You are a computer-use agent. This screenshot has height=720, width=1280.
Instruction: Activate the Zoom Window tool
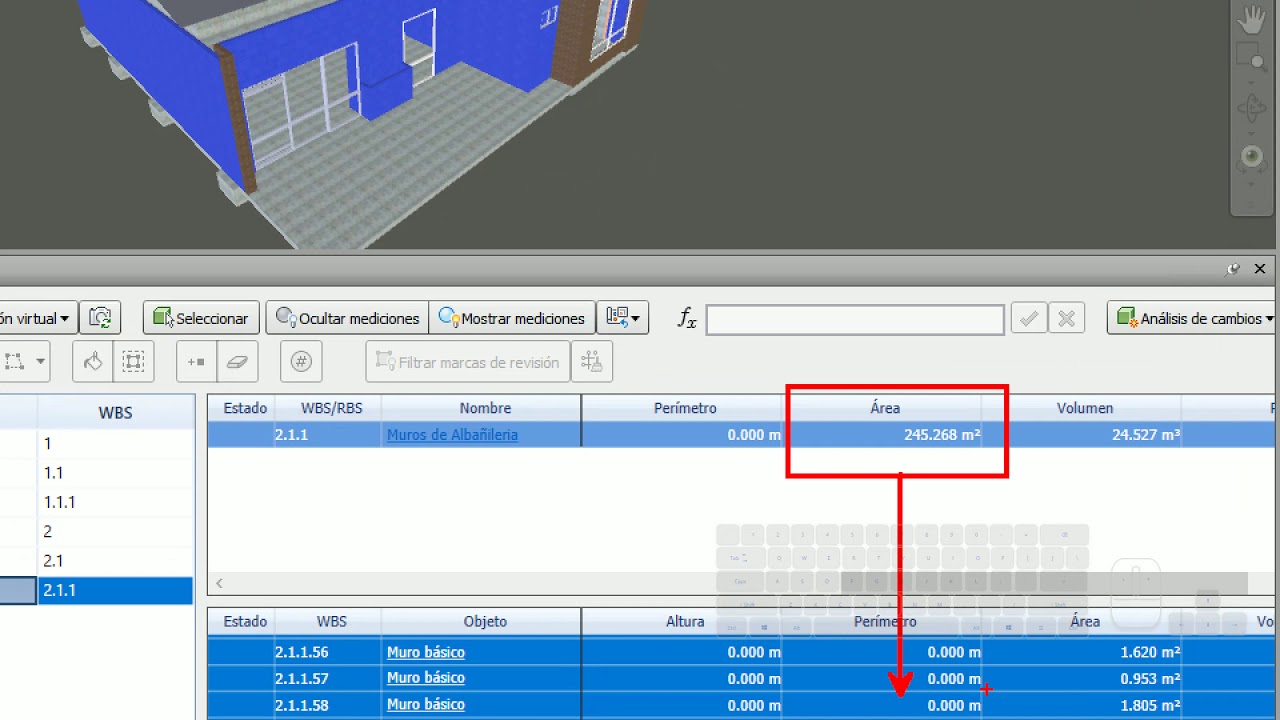1252,58
